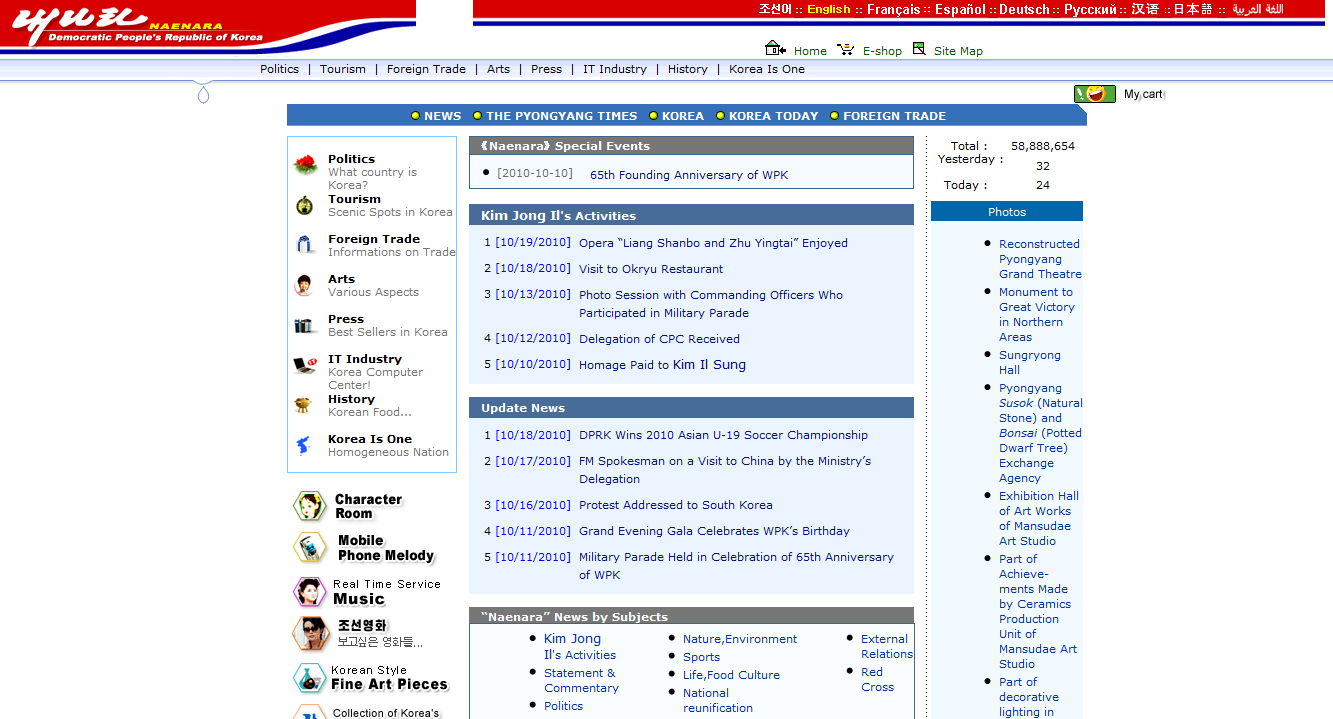The height and width of the screenshot is (719, 1333).
Task: Open the Character Room icon
Action: point(310,506)
